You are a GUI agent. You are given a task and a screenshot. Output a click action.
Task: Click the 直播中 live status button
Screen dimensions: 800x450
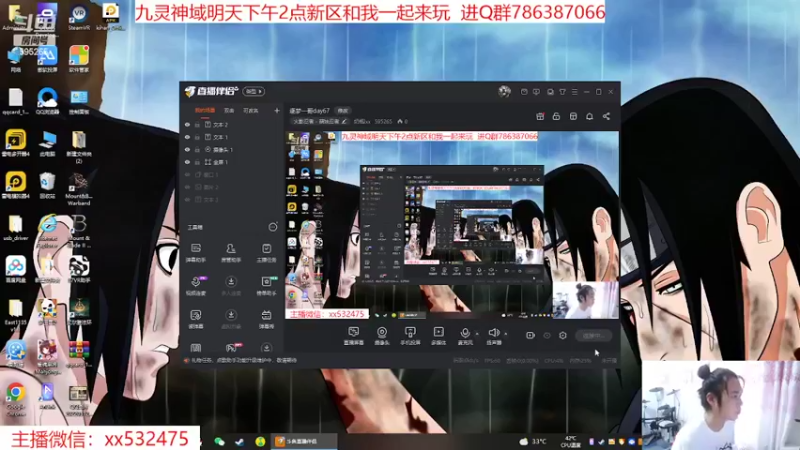point(593,335)
